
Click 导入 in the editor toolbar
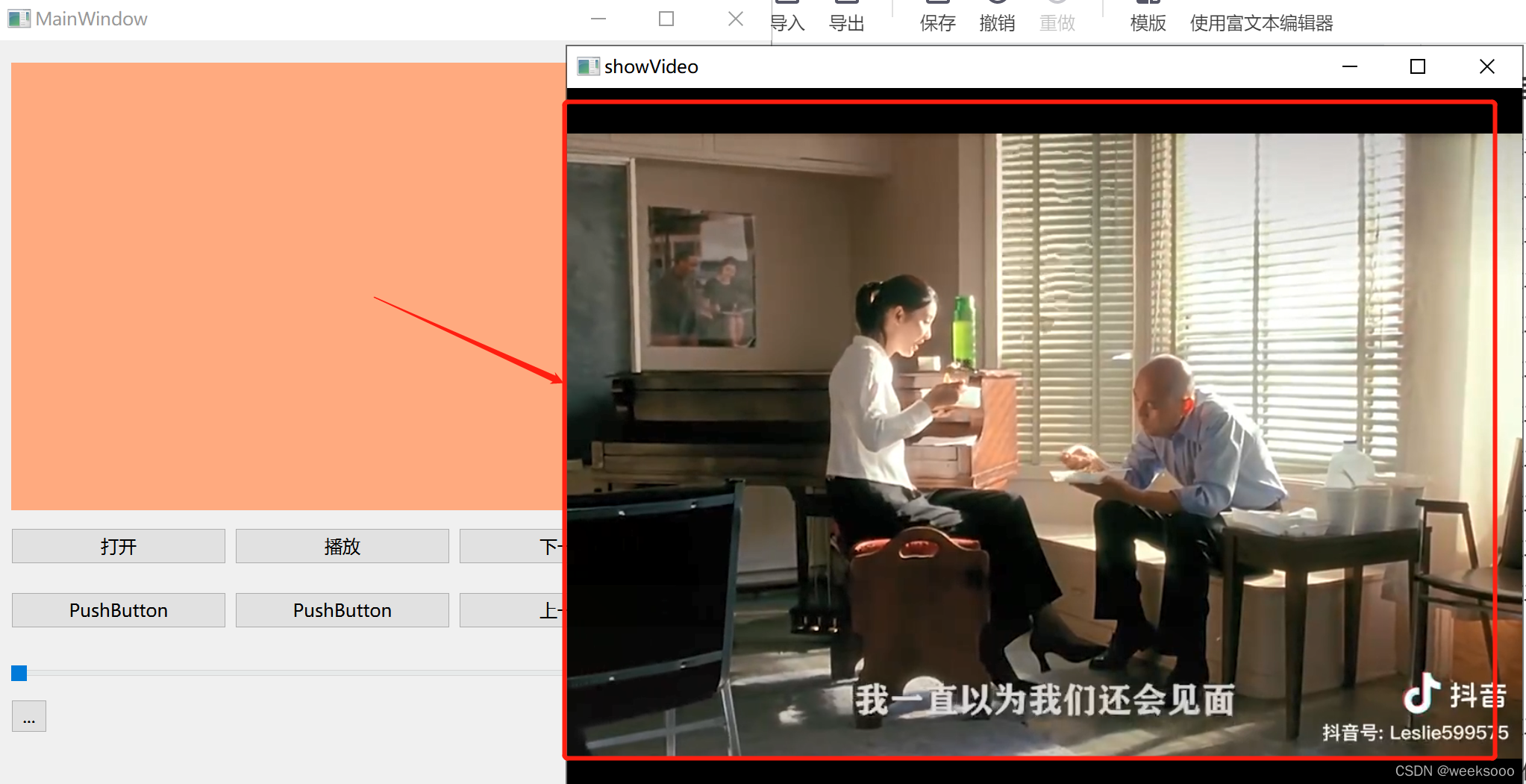[788, 23]
